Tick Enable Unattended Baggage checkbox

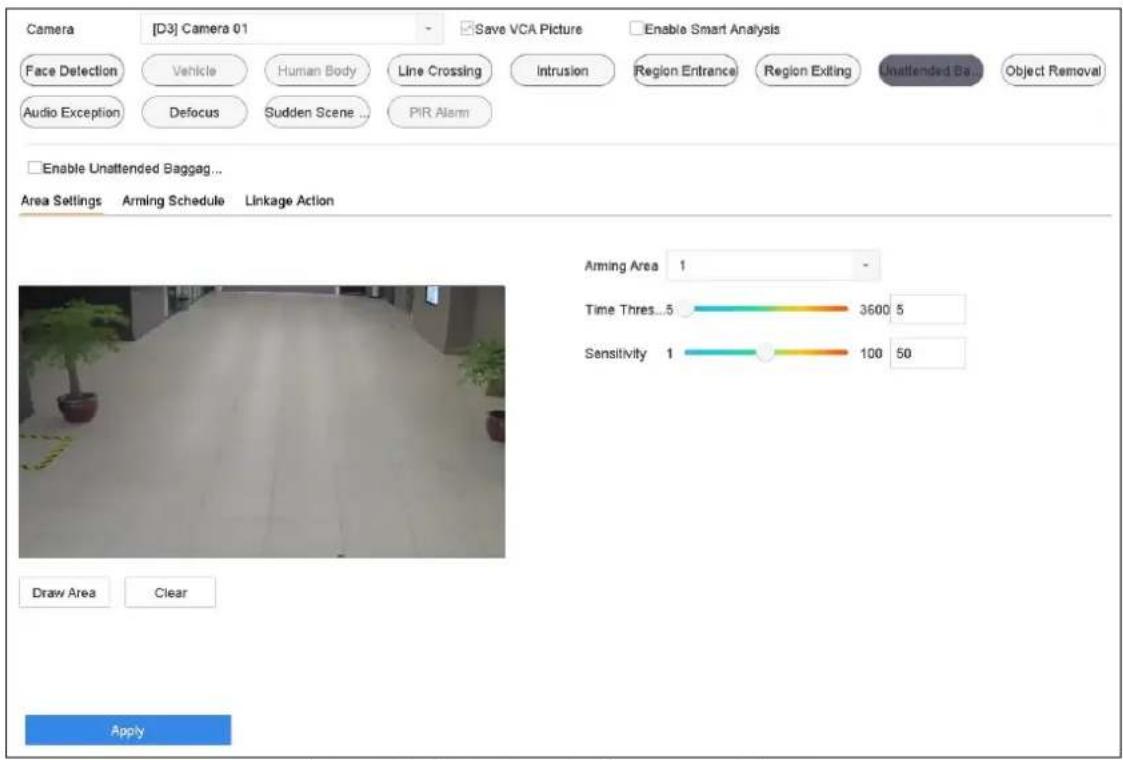click(x=34, y=168)
